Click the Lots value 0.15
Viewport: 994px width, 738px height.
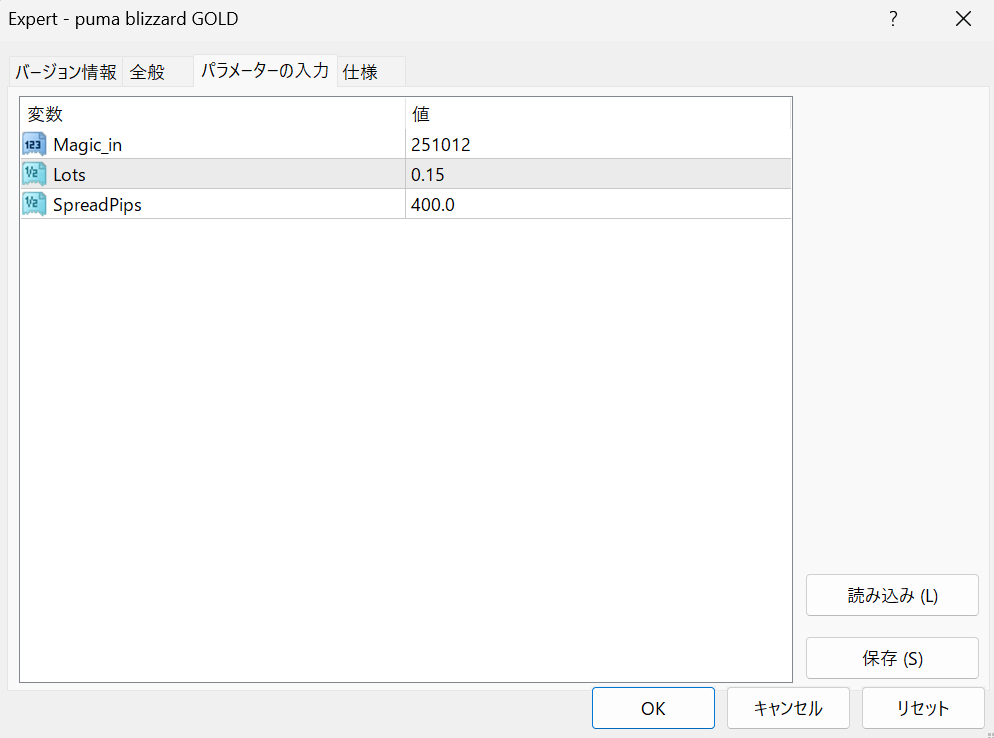pyautogui.click(x=428, y=175)
